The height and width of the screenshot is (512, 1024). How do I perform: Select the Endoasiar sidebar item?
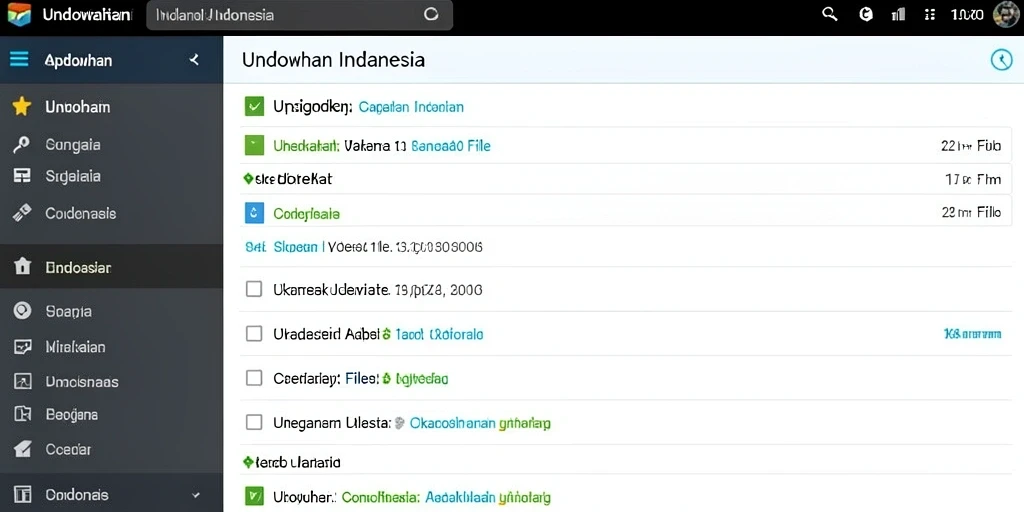click(111, 266)
